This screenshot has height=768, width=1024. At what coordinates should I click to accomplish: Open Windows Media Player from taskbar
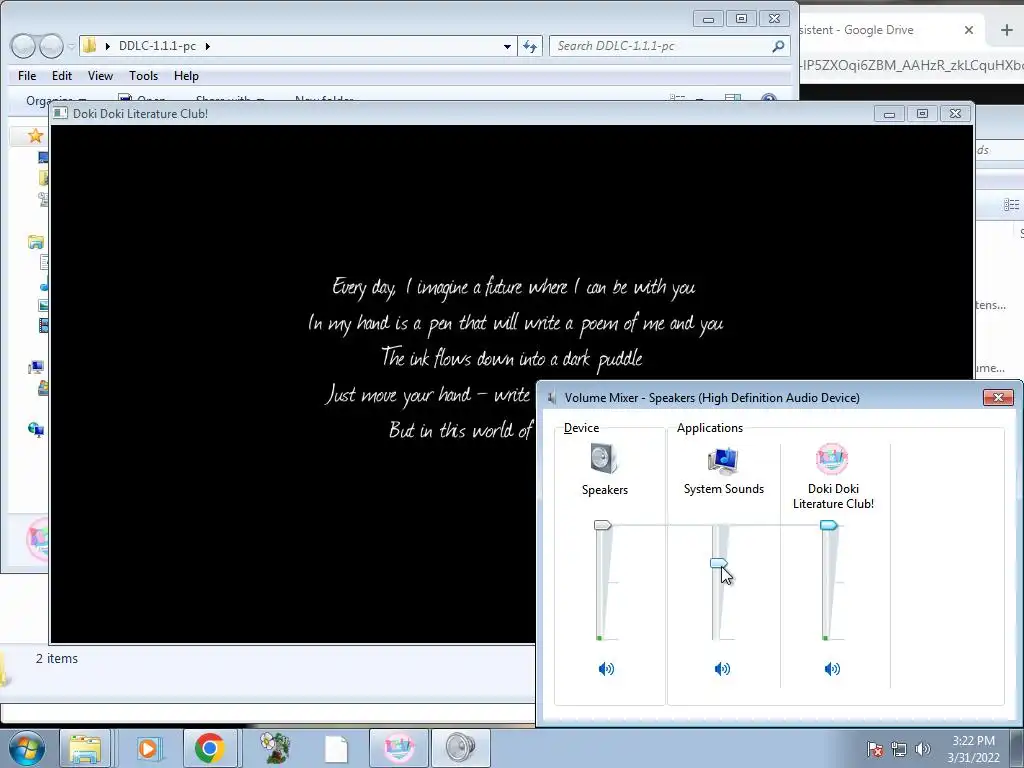click(148, 748)
